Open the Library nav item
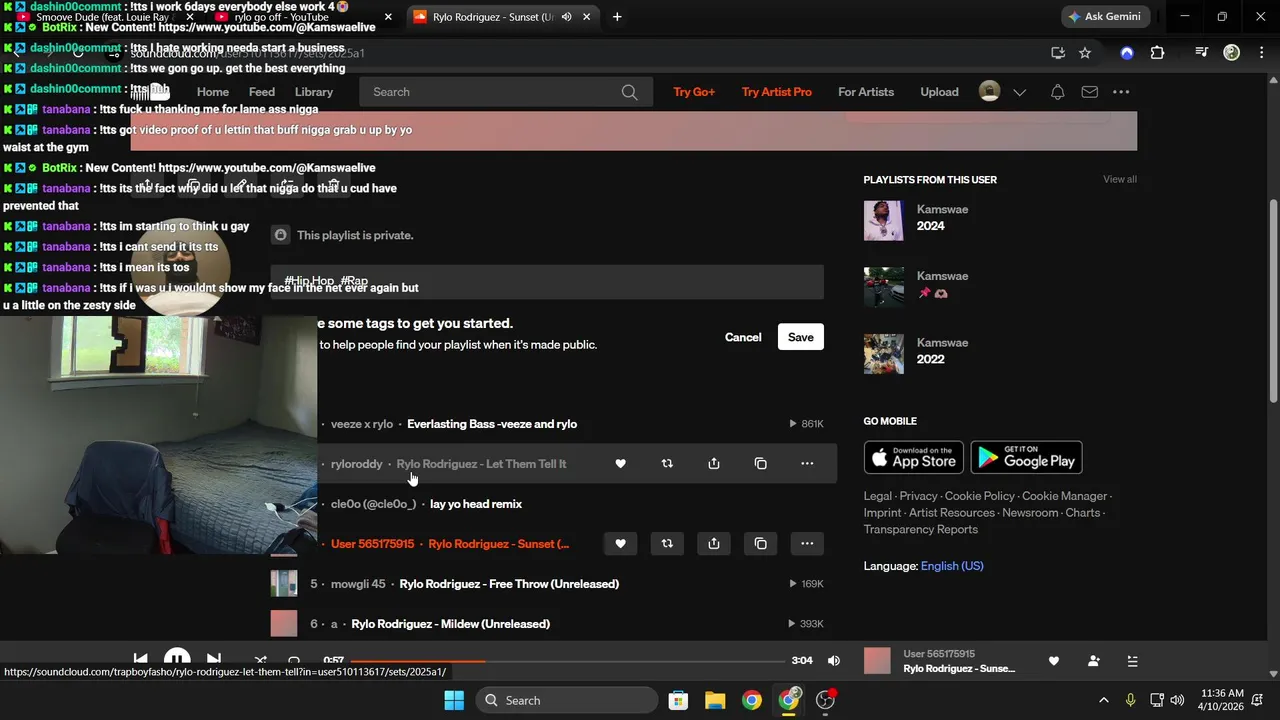 coord(314,92)
